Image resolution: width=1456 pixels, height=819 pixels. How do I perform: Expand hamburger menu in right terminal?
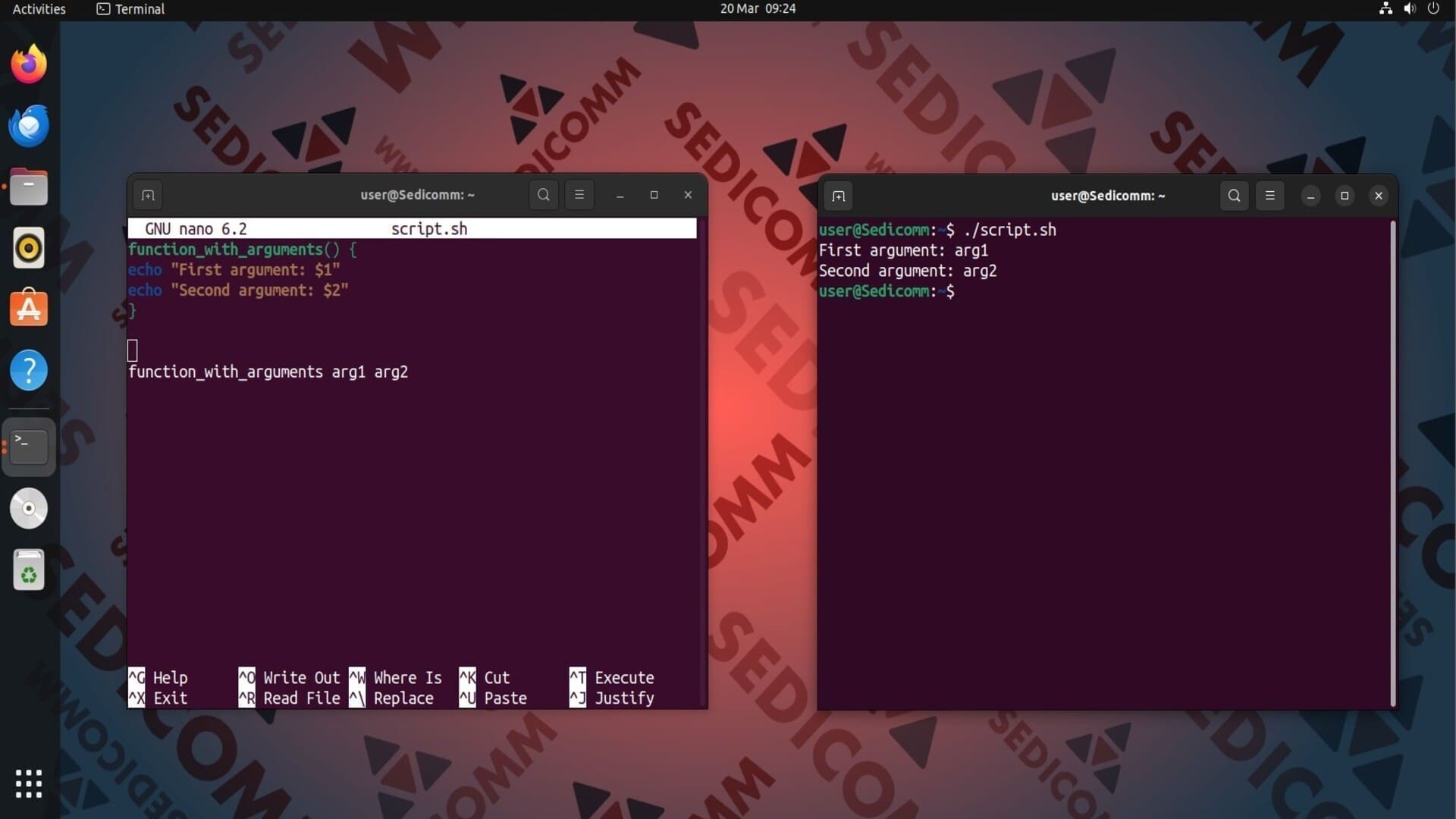point(1270,196)
